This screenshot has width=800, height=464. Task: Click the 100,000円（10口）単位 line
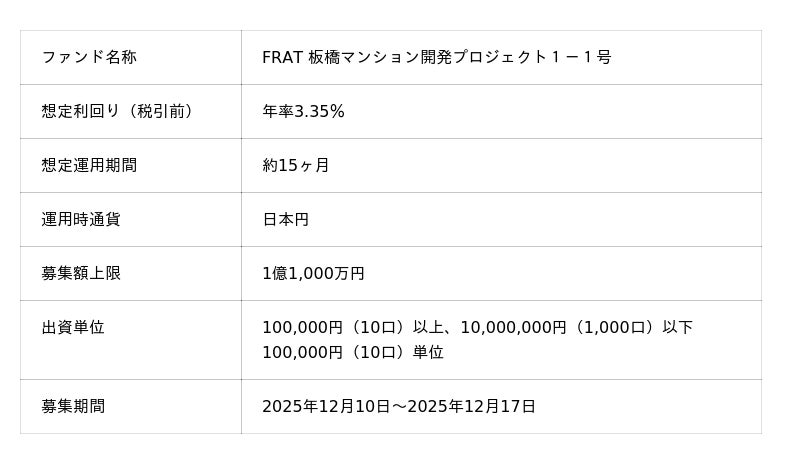(x=352, y=352)
